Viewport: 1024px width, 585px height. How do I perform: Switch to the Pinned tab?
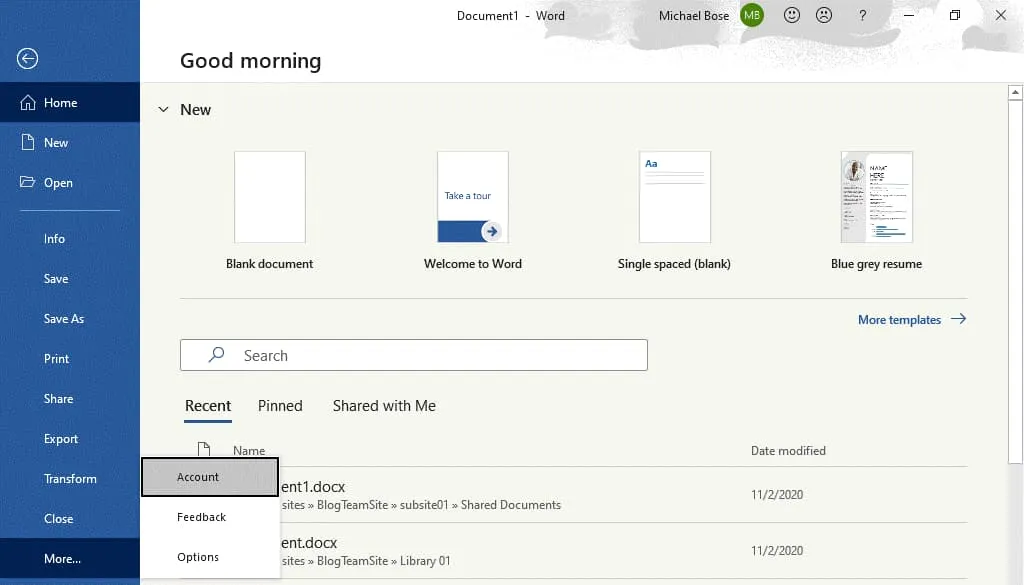[280, 405]
